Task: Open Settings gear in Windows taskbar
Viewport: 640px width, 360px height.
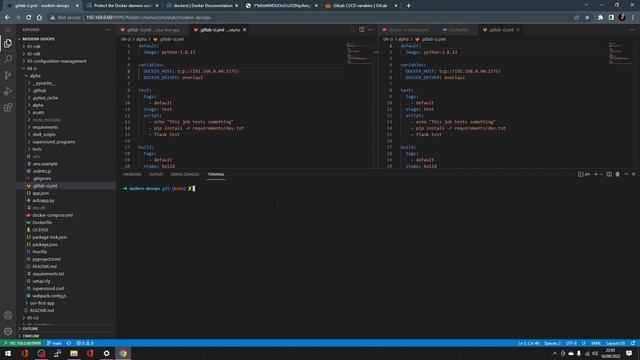Action: tap(107, 353)
